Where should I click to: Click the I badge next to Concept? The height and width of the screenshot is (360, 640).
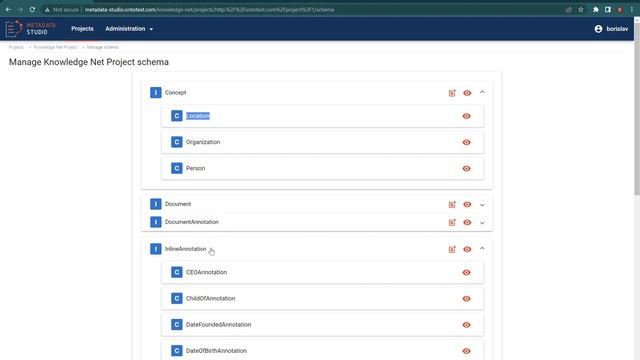156,93
